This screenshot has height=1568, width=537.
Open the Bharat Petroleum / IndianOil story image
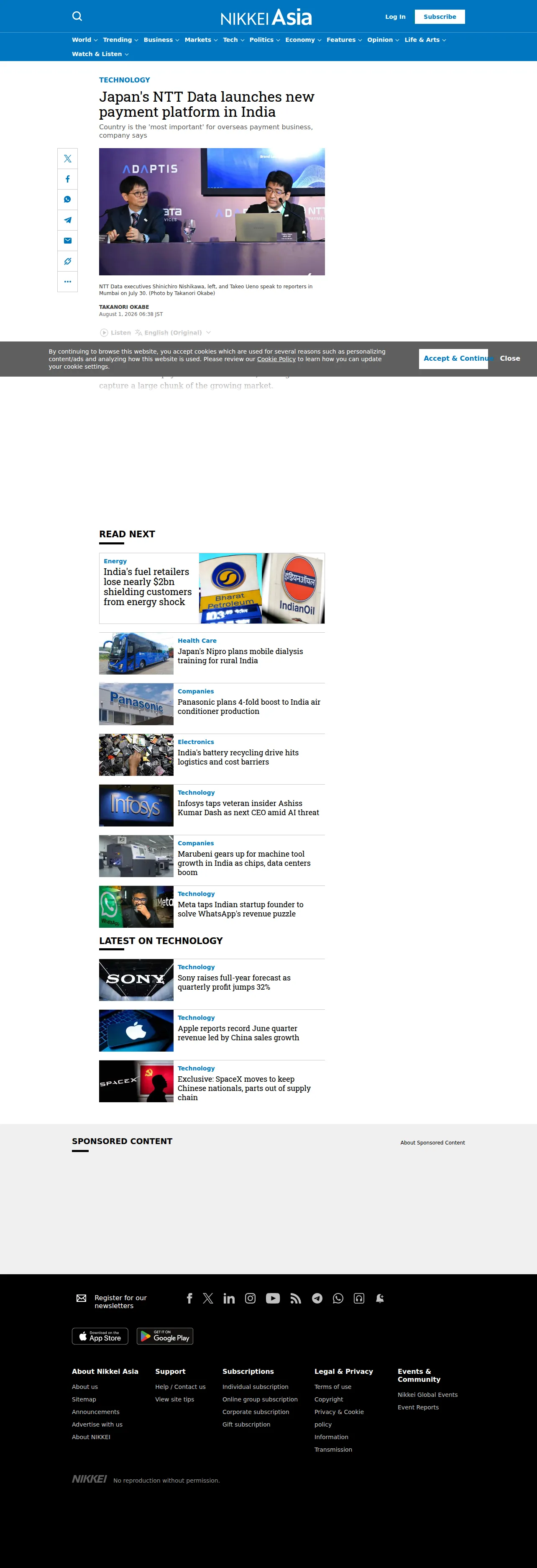pos(261,588)
